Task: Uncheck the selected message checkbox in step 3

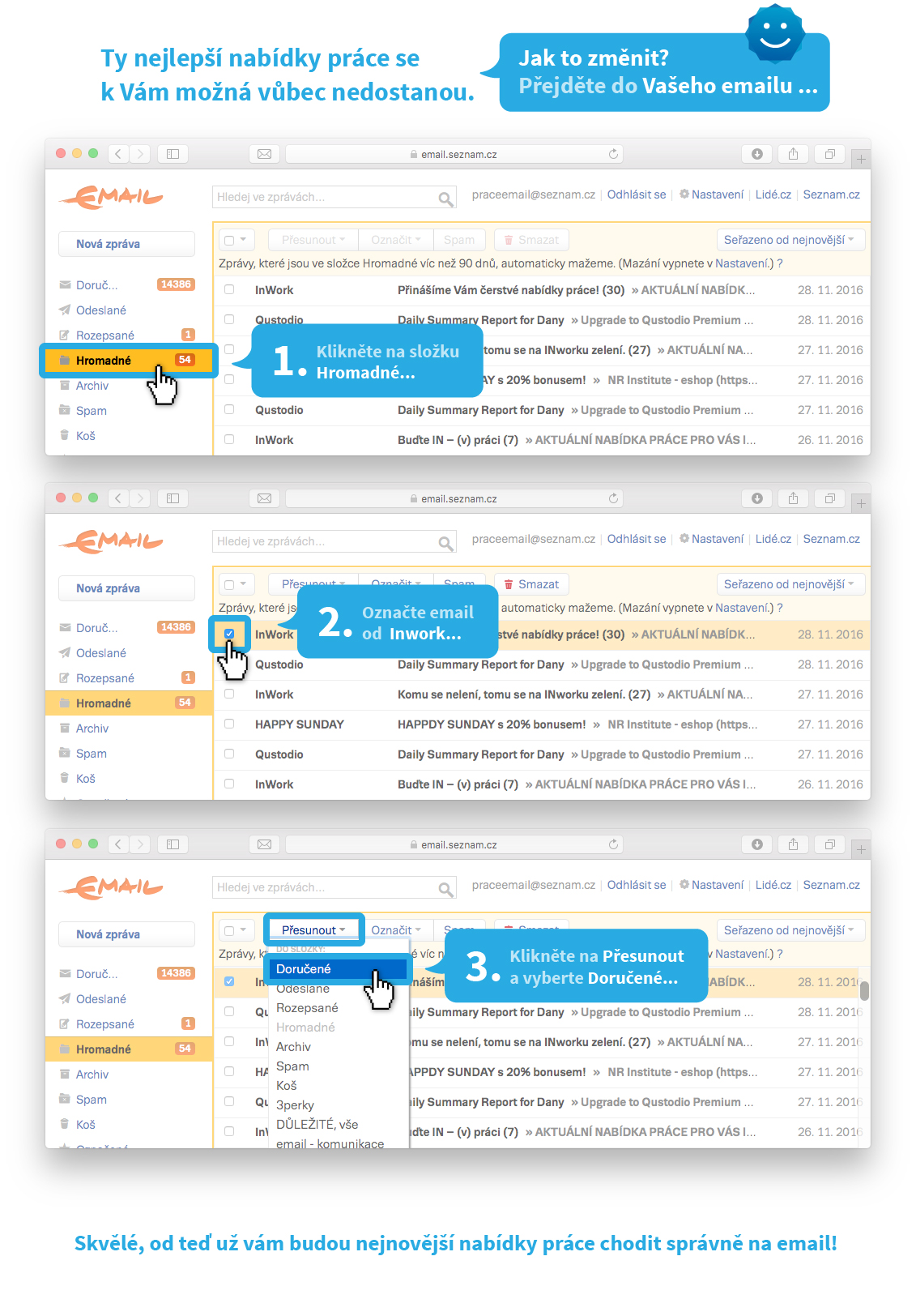Action: pyautogui.click(x=229, y=981)
